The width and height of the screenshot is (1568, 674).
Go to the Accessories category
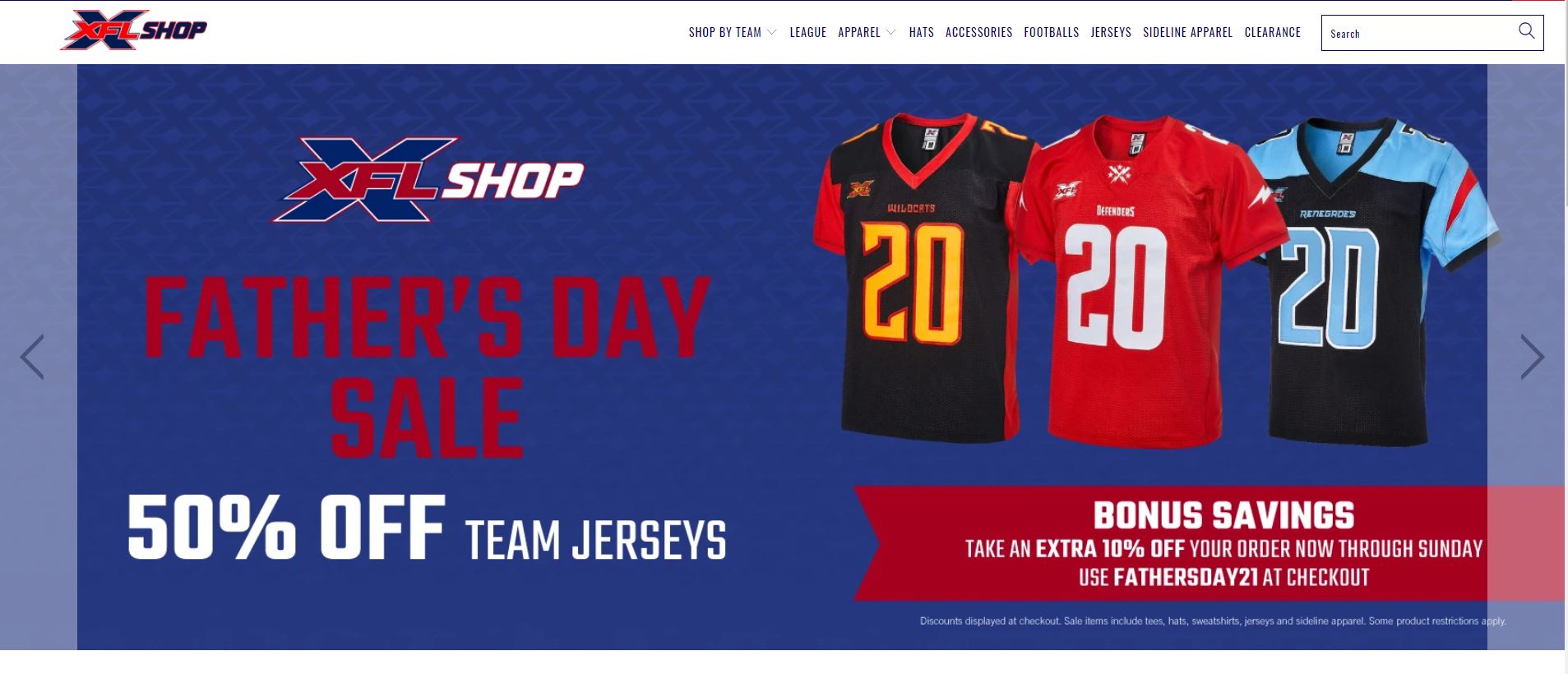pos(978,32)
